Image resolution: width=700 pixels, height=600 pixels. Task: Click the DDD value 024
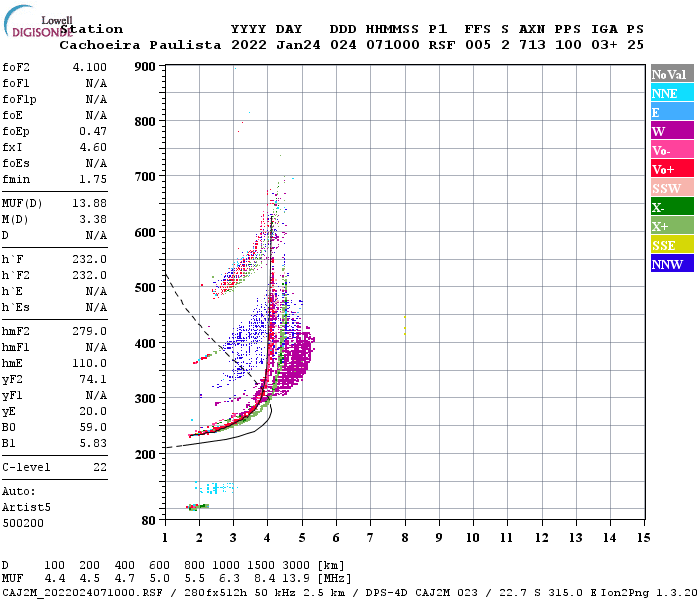point(343,45)
